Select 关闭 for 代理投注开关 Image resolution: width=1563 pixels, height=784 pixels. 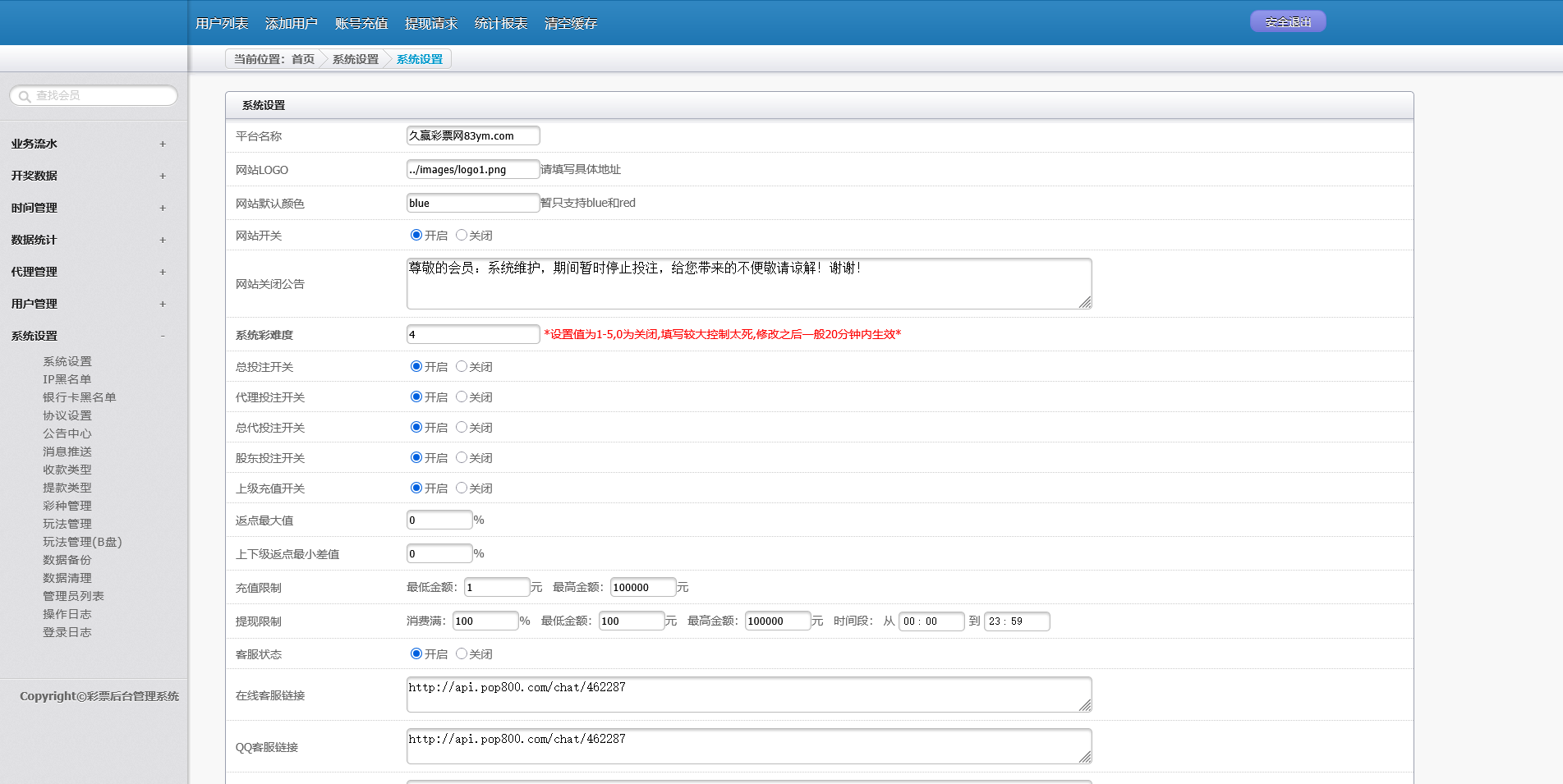(462, 397)
